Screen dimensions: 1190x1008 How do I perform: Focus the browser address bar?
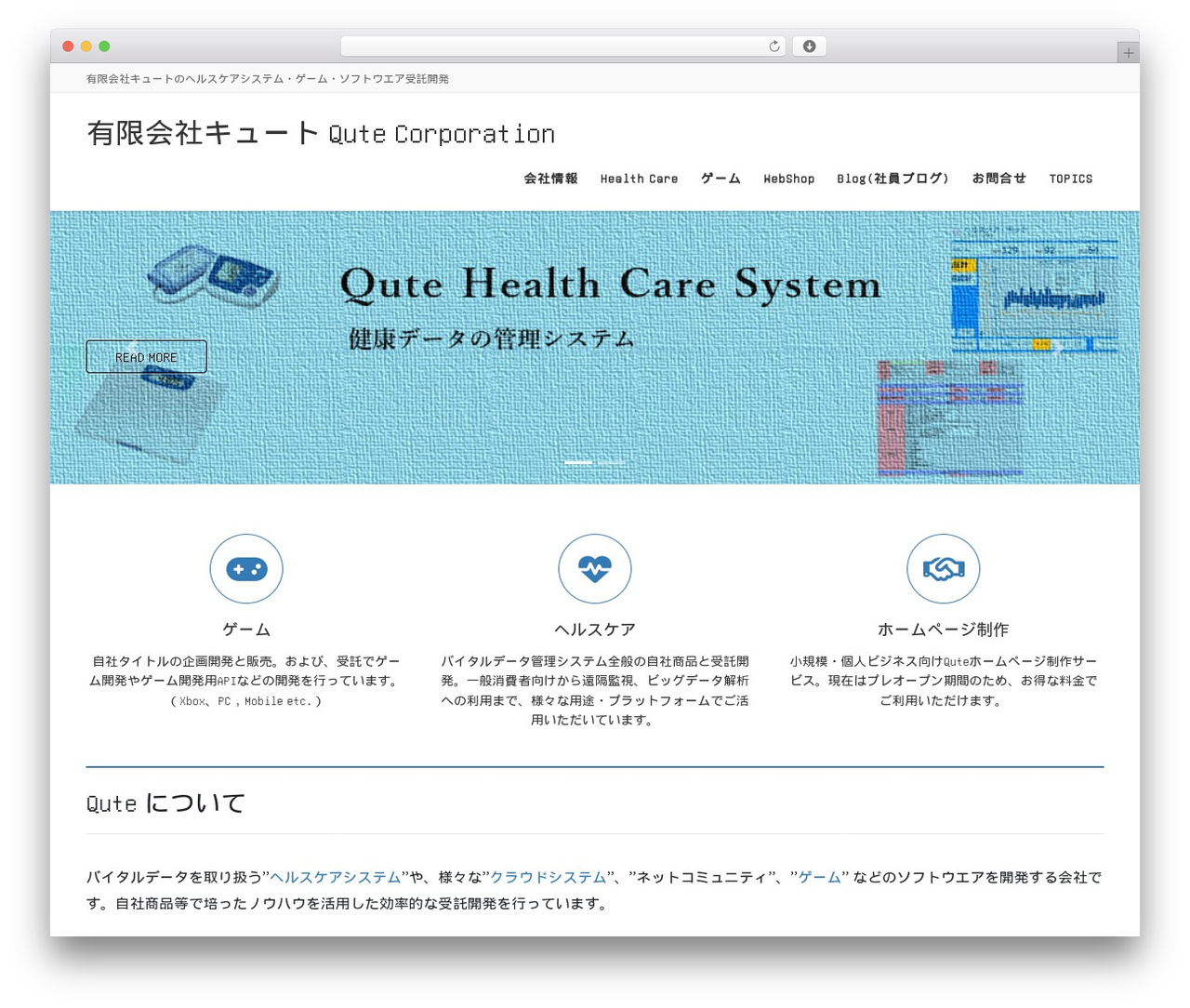(x=562, y=46)
